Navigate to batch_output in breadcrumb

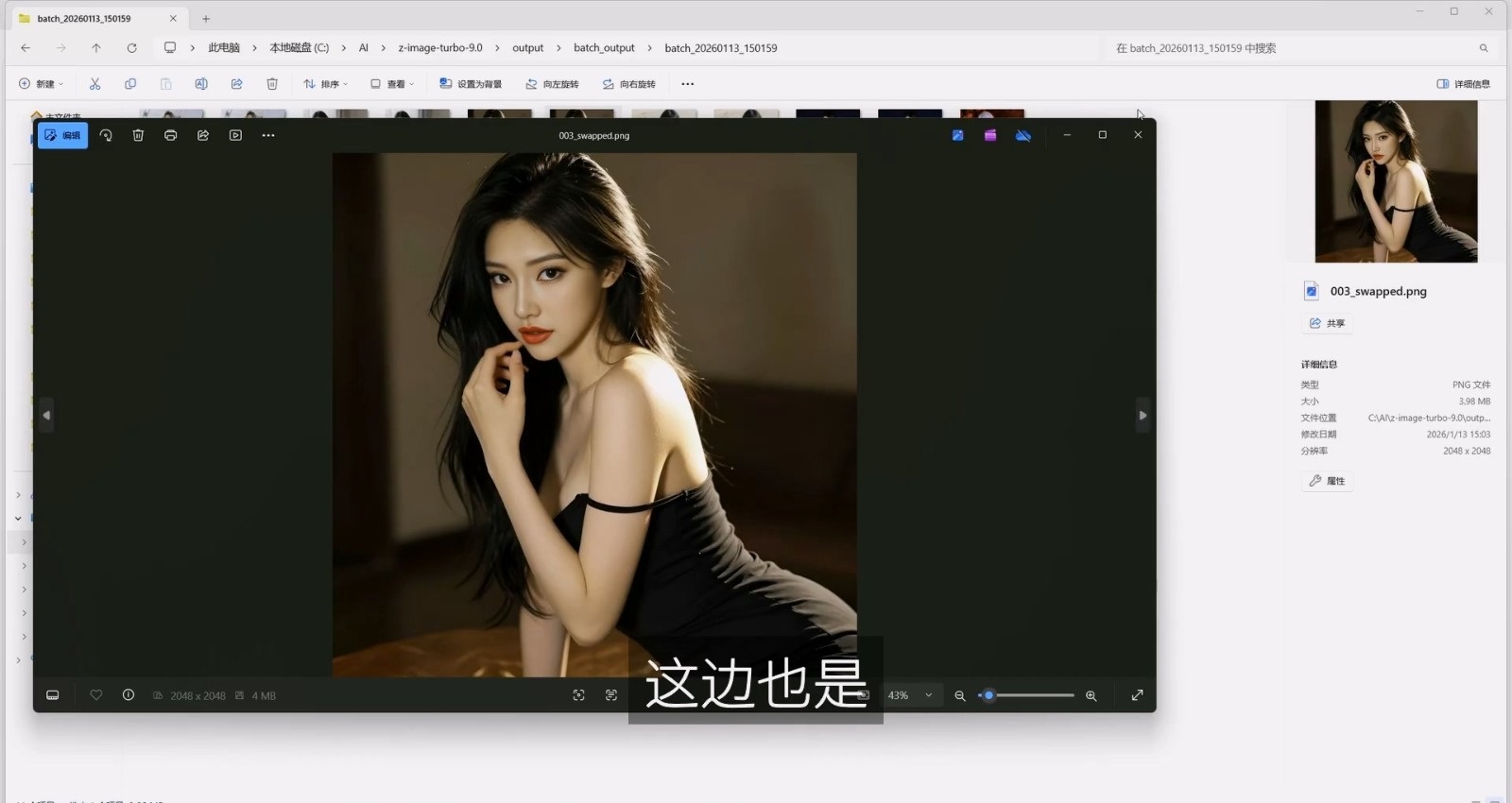click(604, 48)
